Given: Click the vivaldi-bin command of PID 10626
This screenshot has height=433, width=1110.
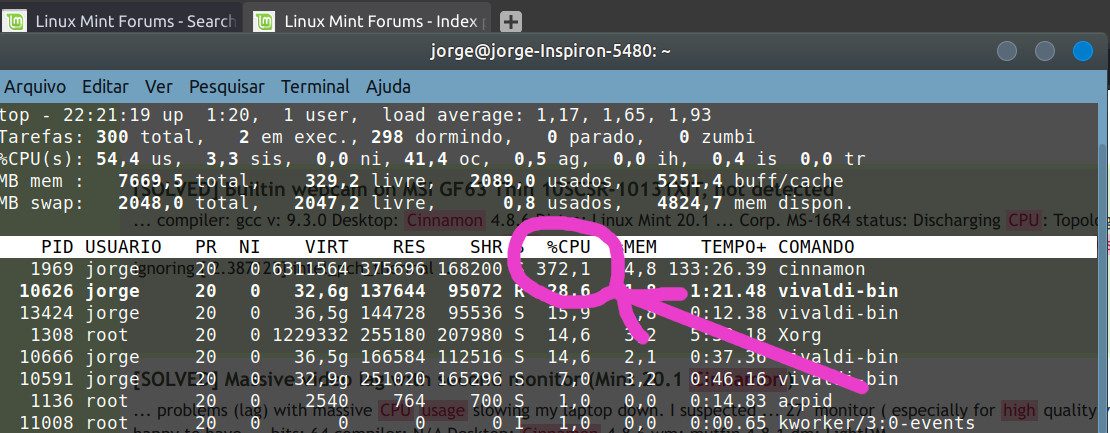Looking at the screenshot, I should tap(837, 291).
